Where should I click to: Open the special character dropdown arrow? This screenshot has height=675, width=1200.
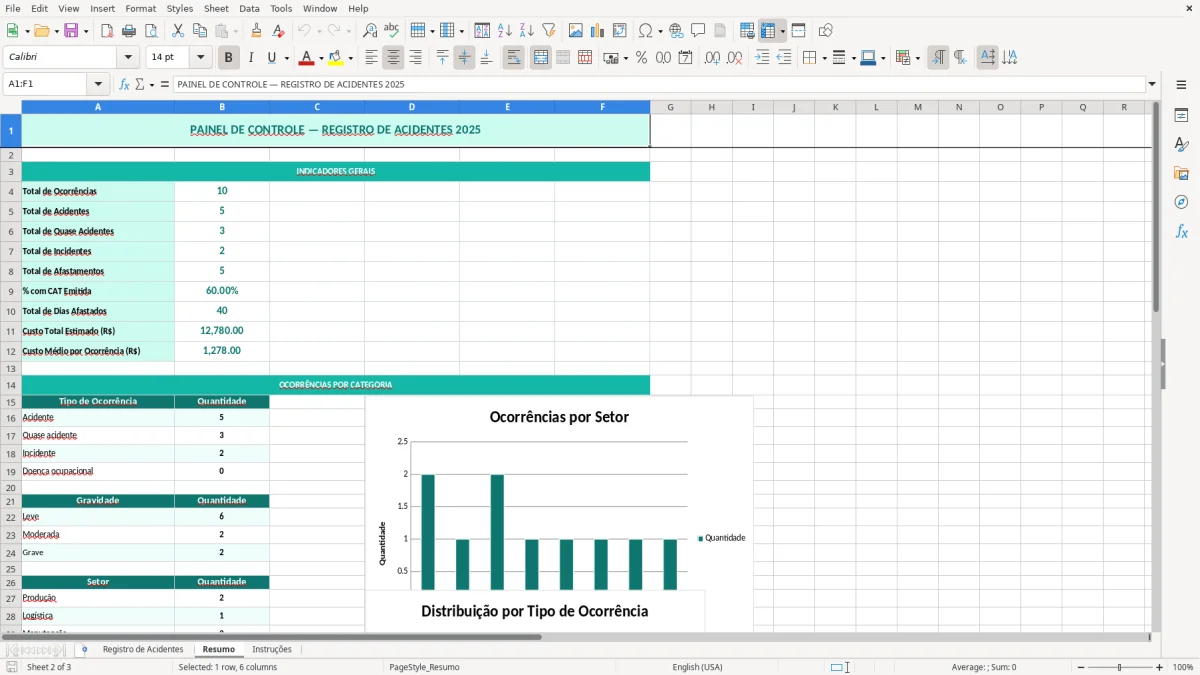click(660, 31)
